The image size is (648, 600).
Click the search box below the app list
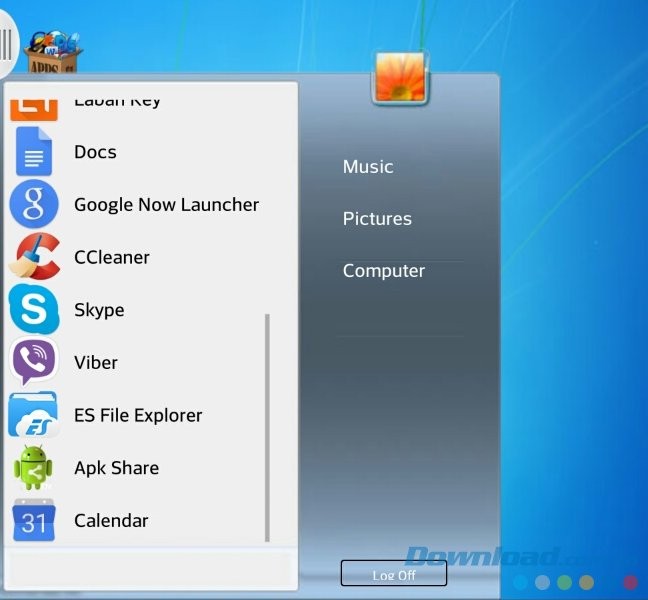click(150, 570)
